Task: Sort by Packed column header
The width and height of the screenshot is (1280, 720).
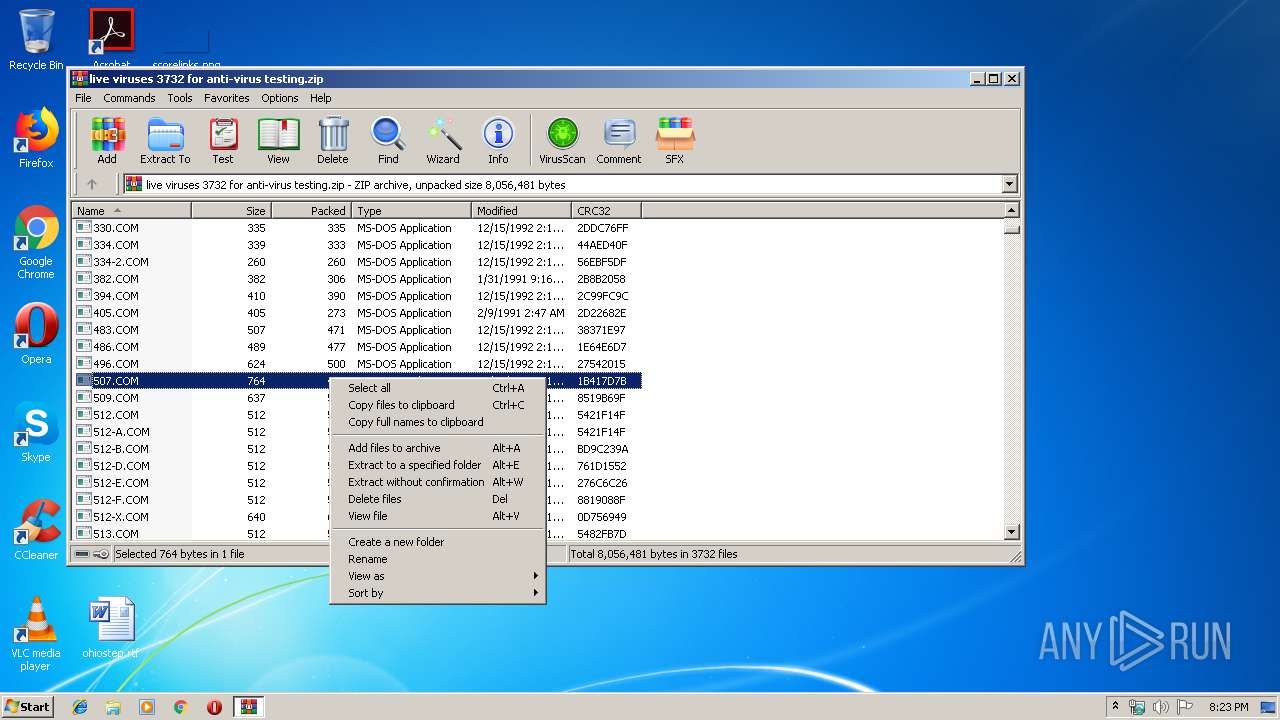Action: 311,211
